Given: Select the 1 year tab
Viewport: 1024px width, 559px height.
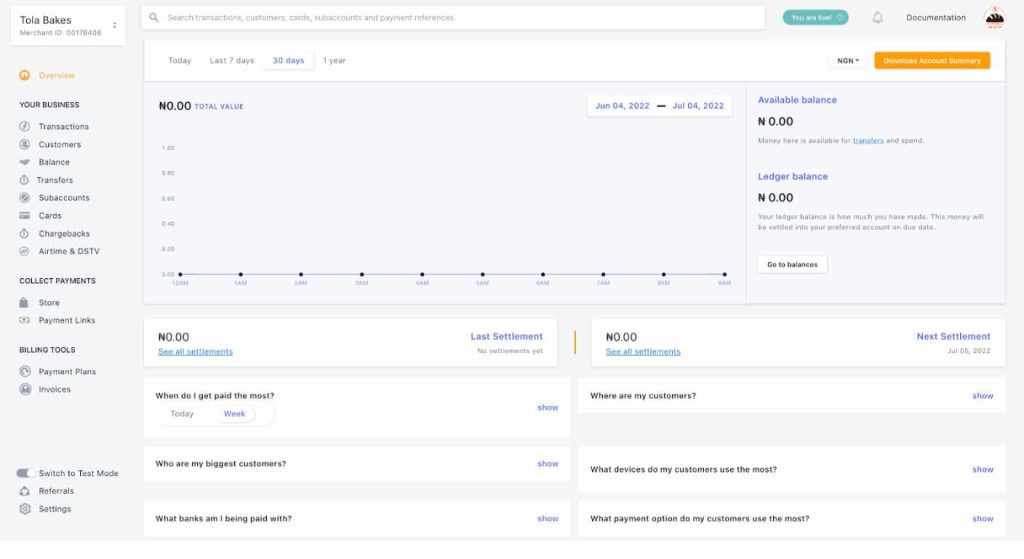Looking at the screenshot, I should coord(334,61).
